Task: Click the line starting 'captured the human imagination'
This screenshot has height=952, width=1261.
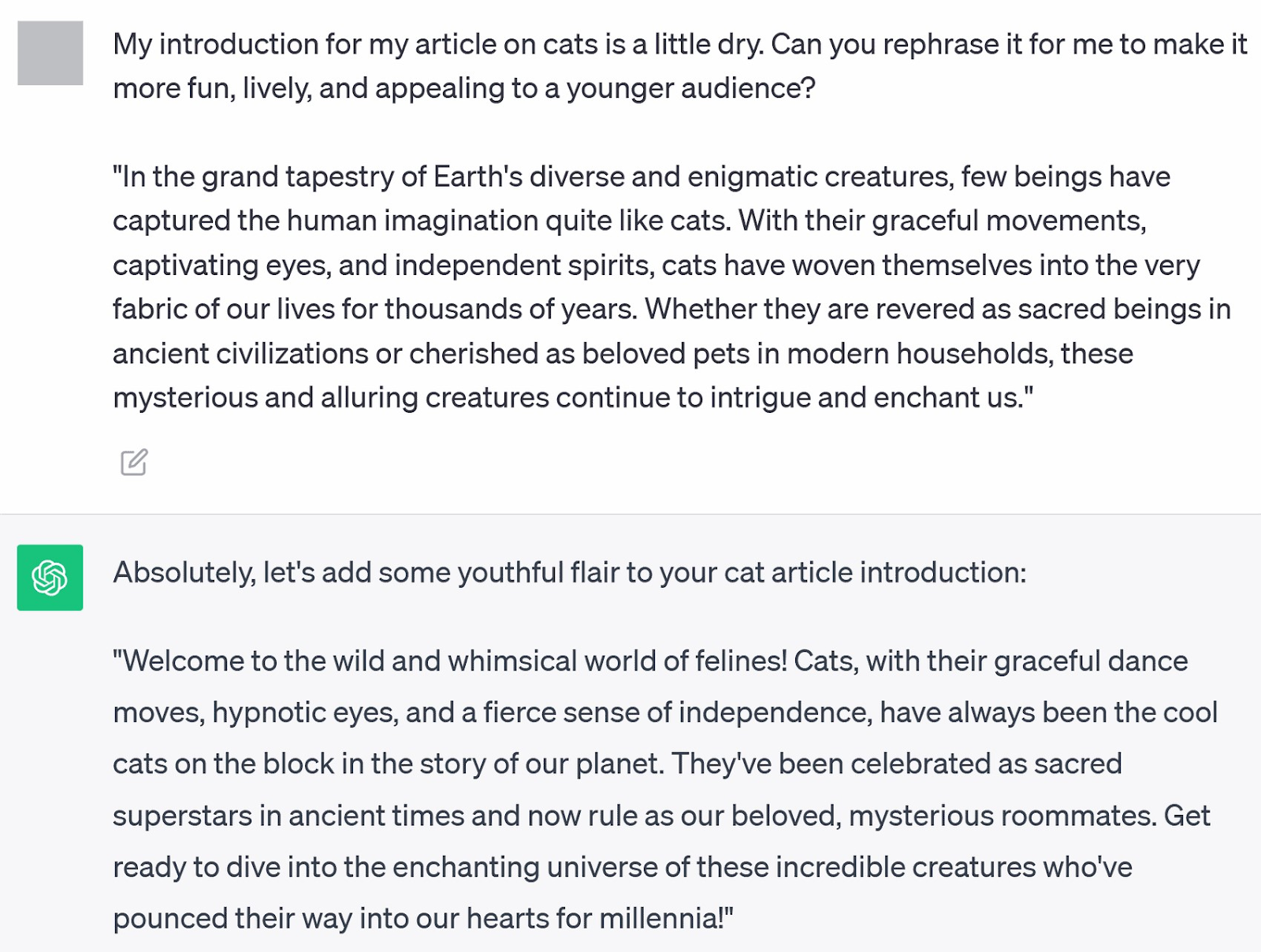Action: pyautogui.click(x=630, y=221)
